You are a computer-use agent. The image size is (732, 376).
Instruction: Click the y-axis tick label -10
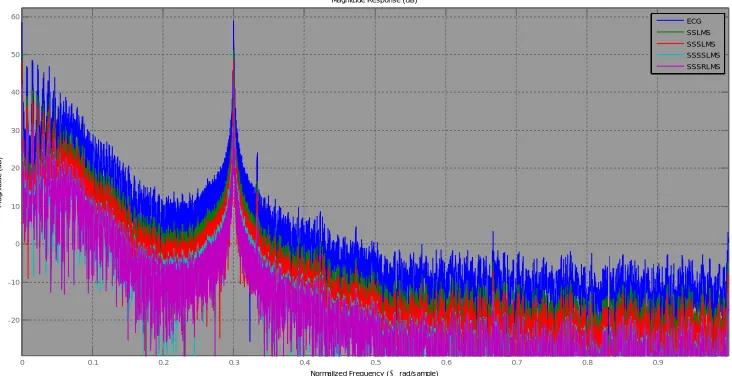[x=13, y=282]
